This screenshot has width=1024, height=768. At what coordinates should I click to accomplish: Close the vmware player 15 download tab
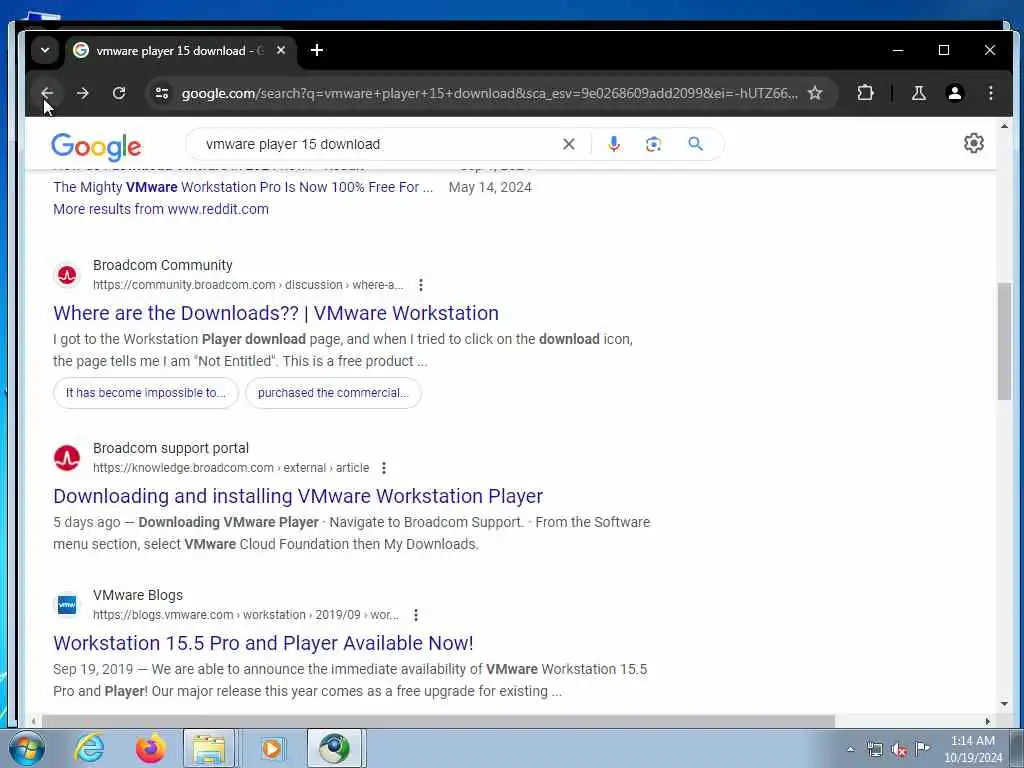point(281,50)
